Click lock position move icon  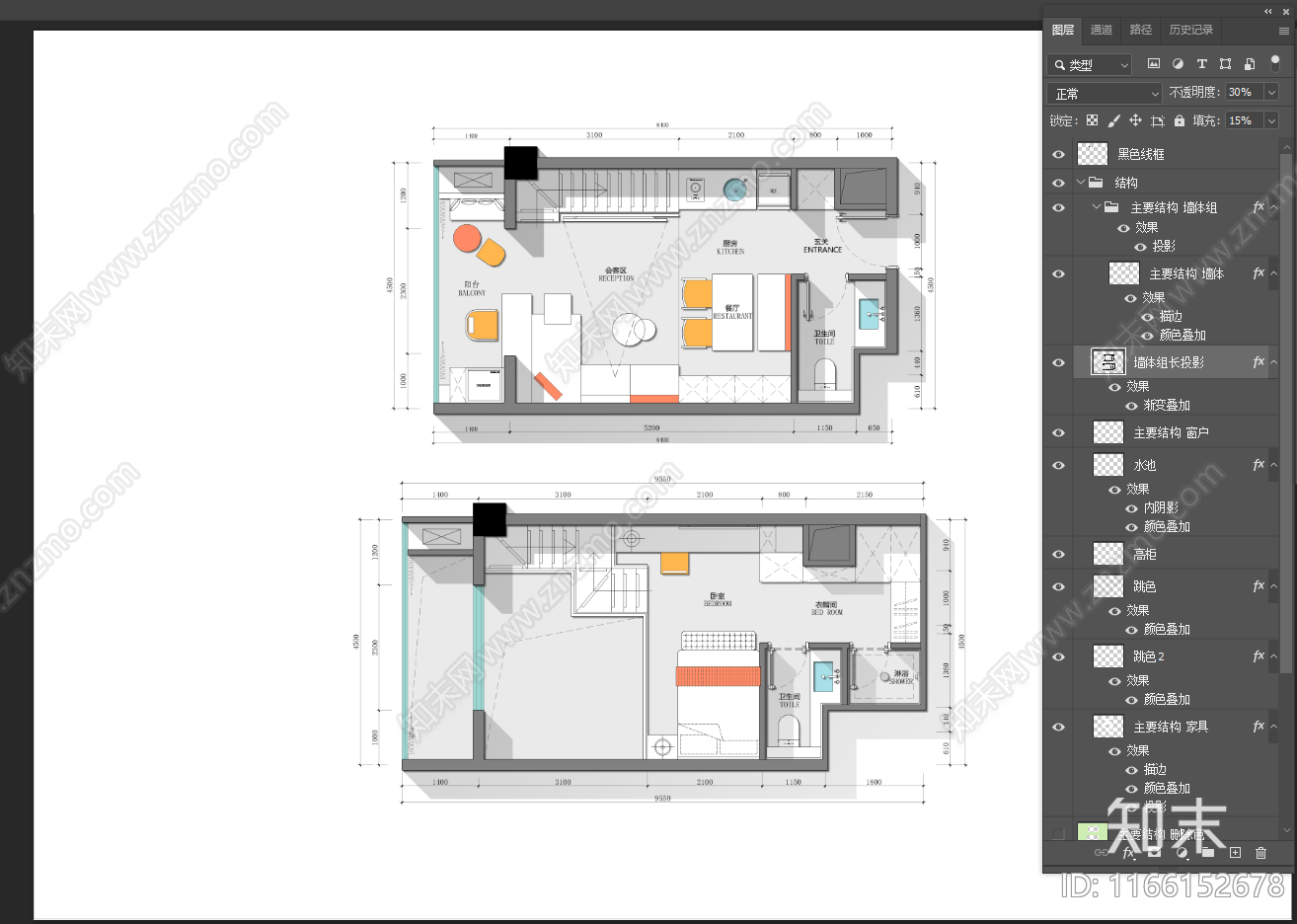[x=1135, y=120]
